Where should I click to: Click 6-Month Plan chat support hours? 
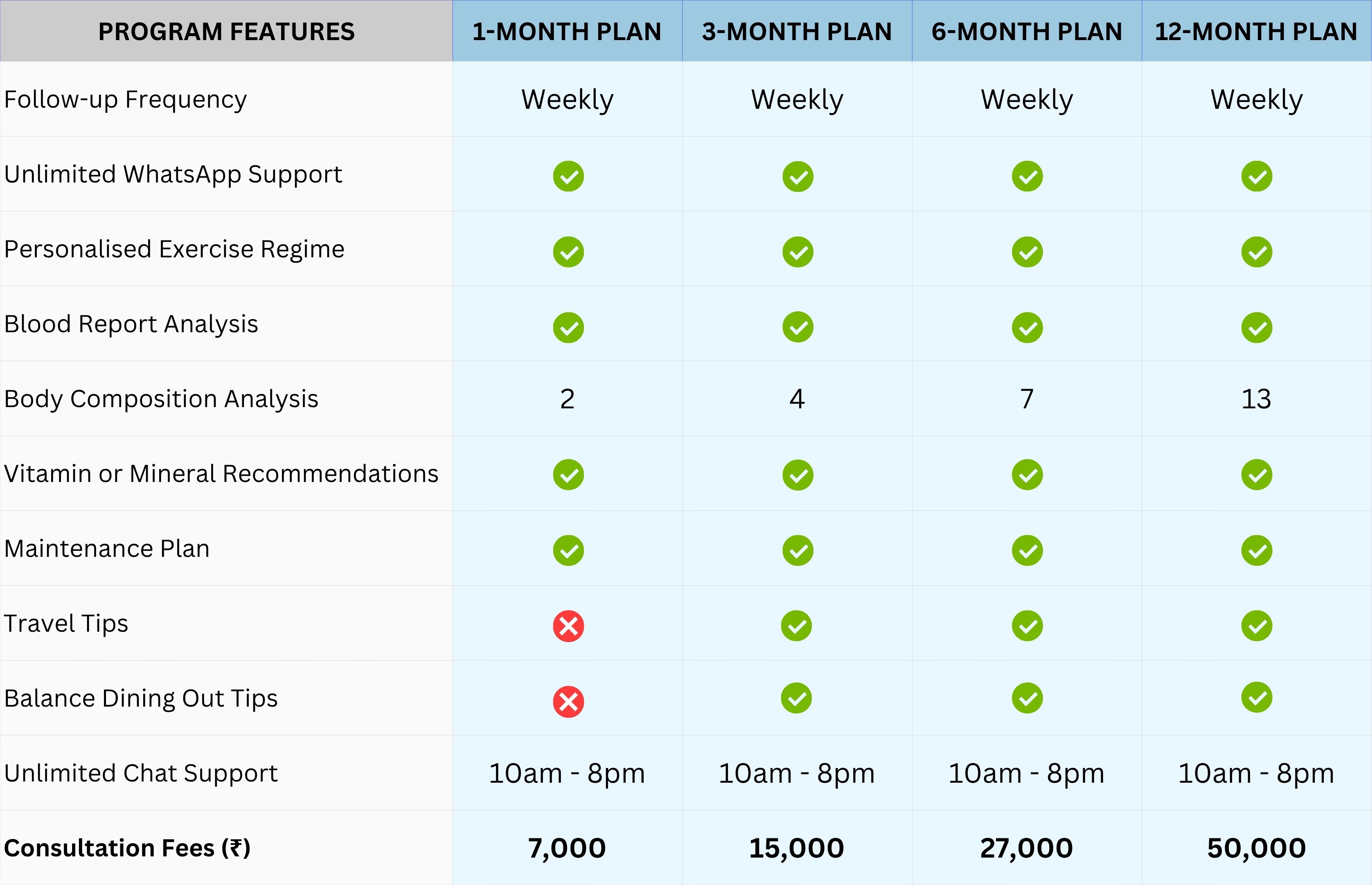[1026, 774]
